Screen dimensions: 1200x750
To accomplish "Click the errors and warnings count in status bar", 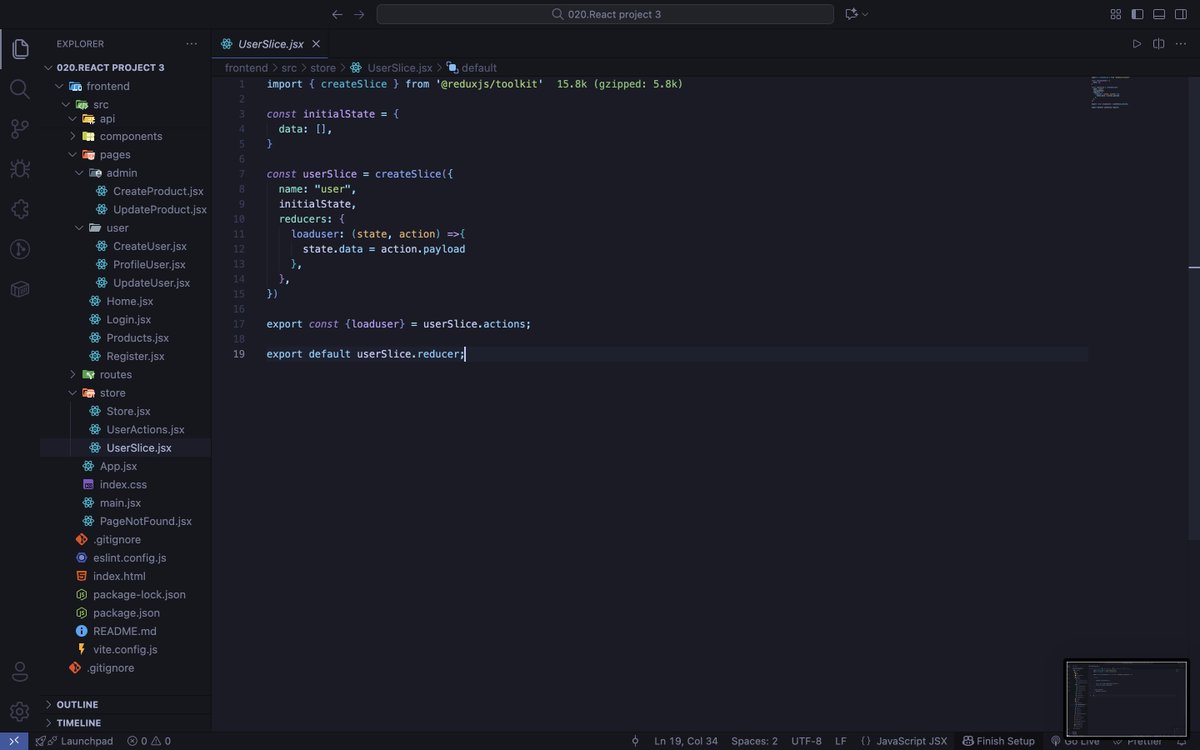I will point(149,741).
